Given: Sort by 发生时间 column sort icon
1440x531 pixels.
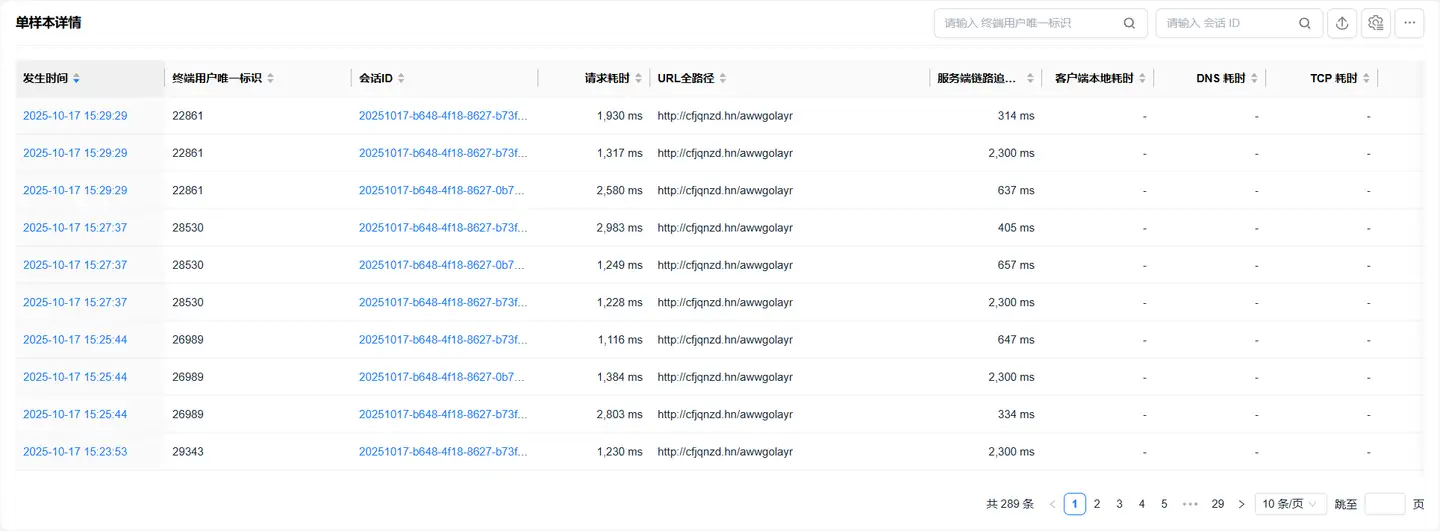Looking at the screenshot, I should click(77, 78).
